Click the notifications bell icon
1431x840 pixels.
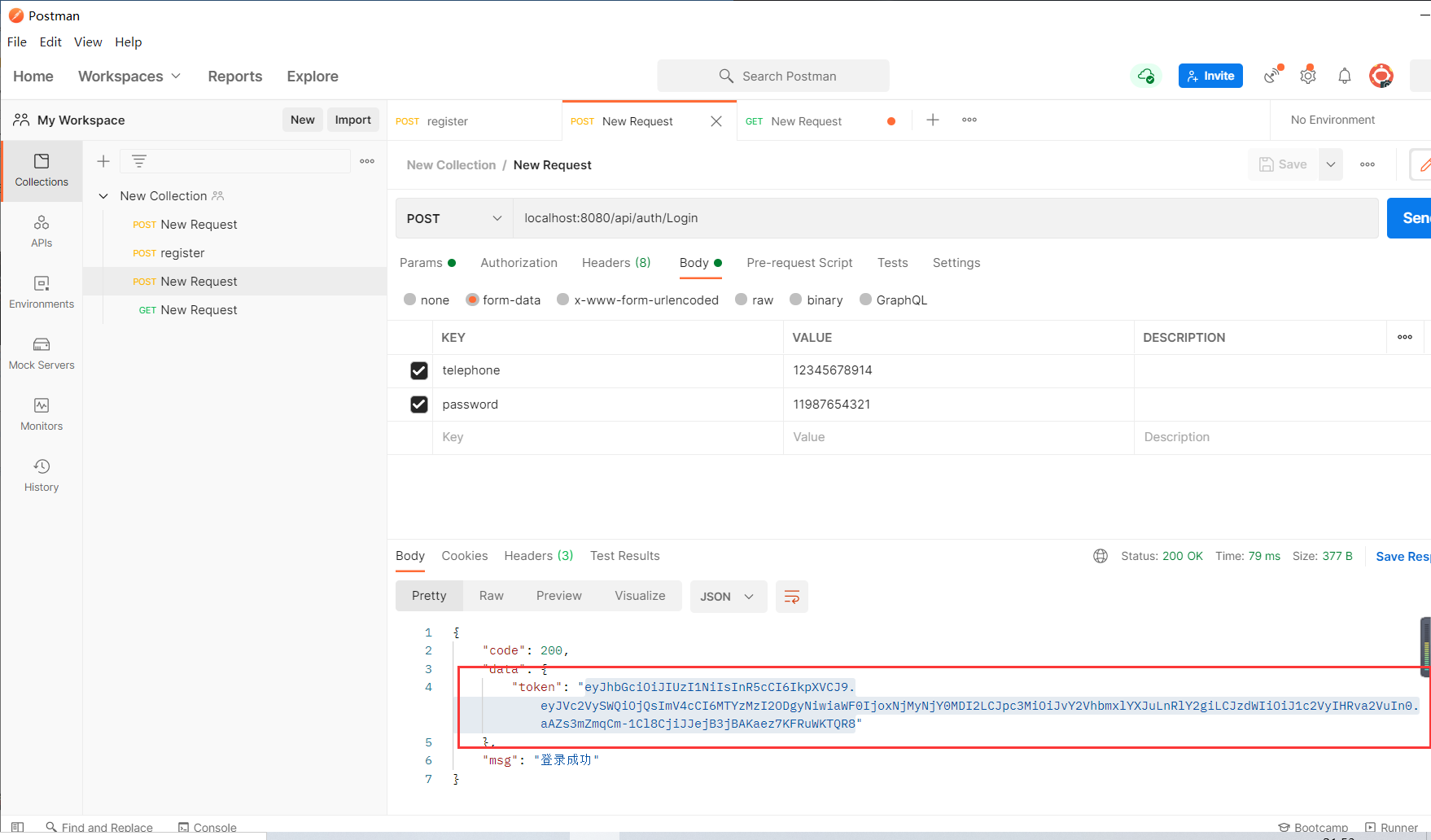1344,76
